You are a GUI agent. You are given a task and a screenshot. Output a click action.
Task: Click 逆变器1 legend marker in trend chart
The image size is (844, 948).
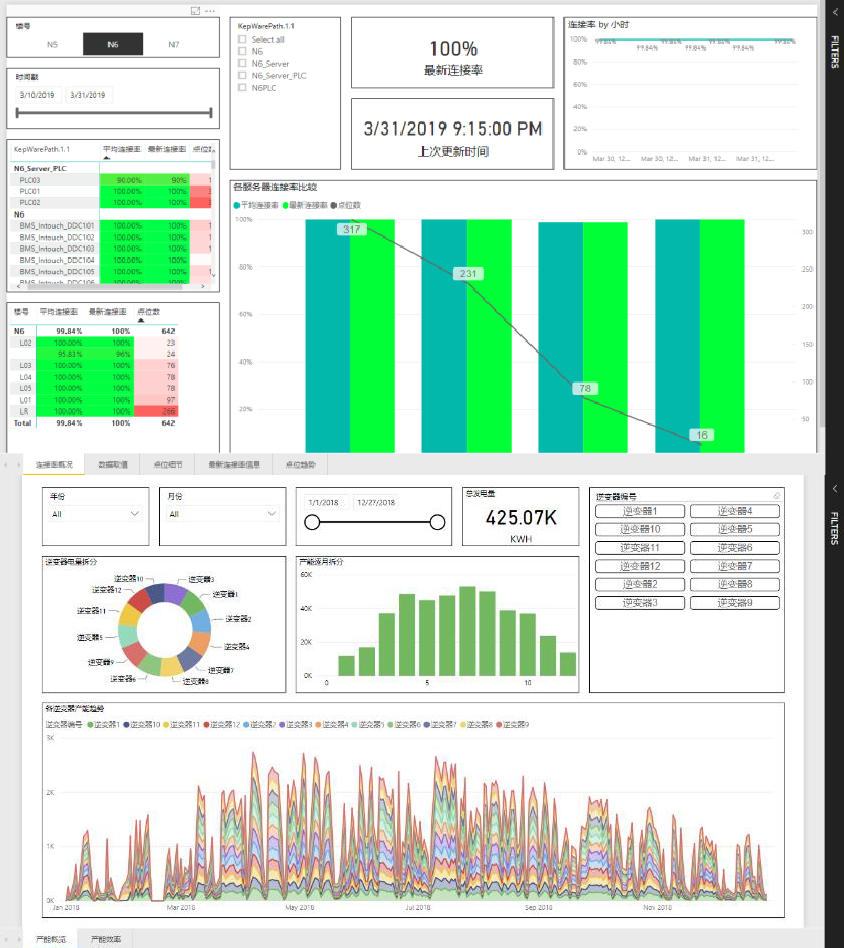[x=90, y=724]
